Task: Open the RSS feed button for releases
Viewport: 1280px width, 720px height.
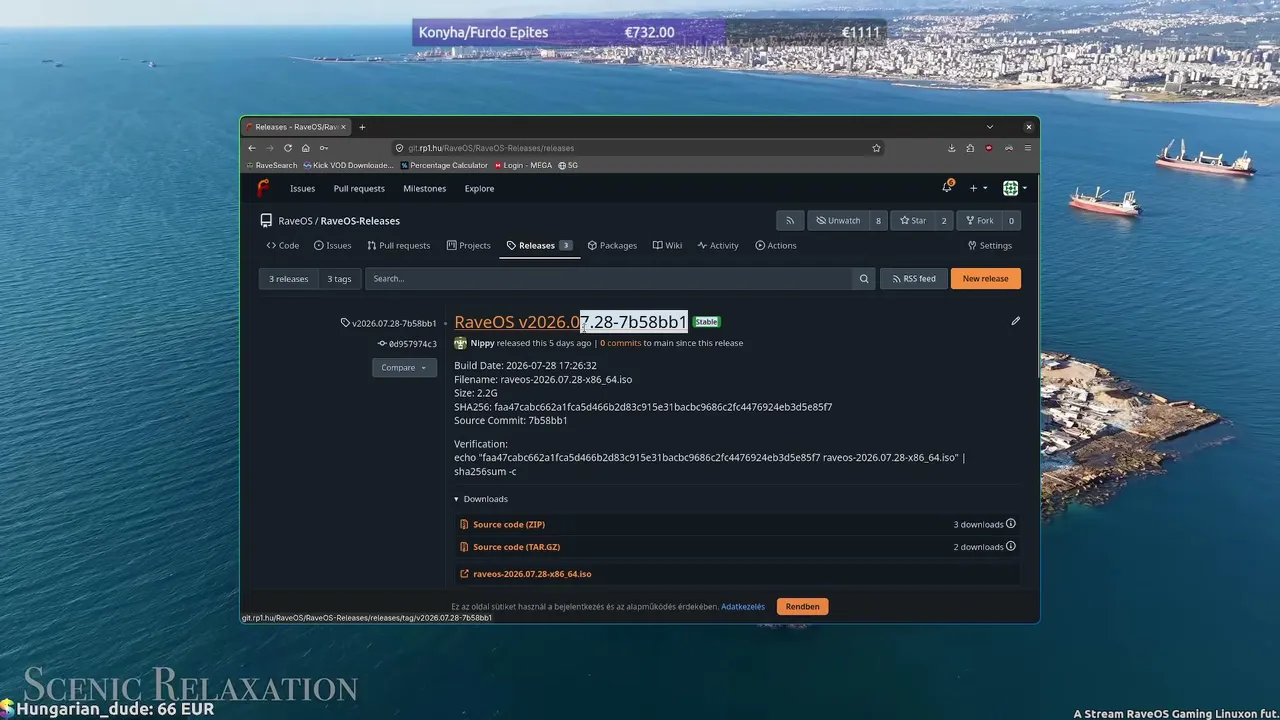Action: click(913, 279)
